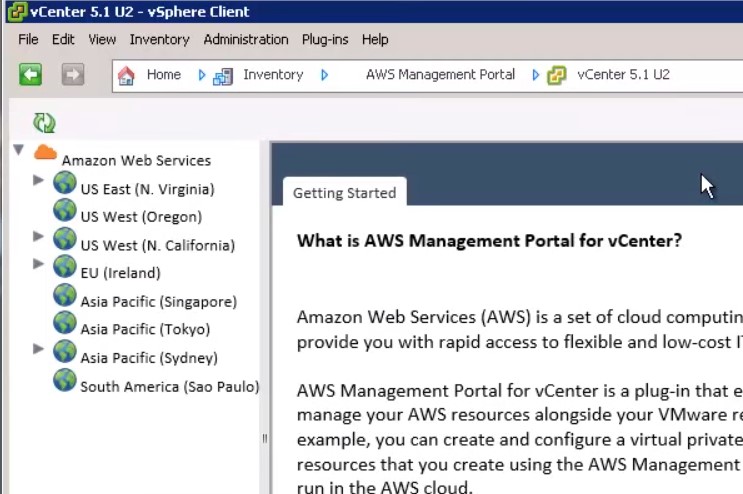Open dropdown arrow after Home breadcrumb
Image resolution: width=743 pixels, height=494 pixels.
coord(202,75)
